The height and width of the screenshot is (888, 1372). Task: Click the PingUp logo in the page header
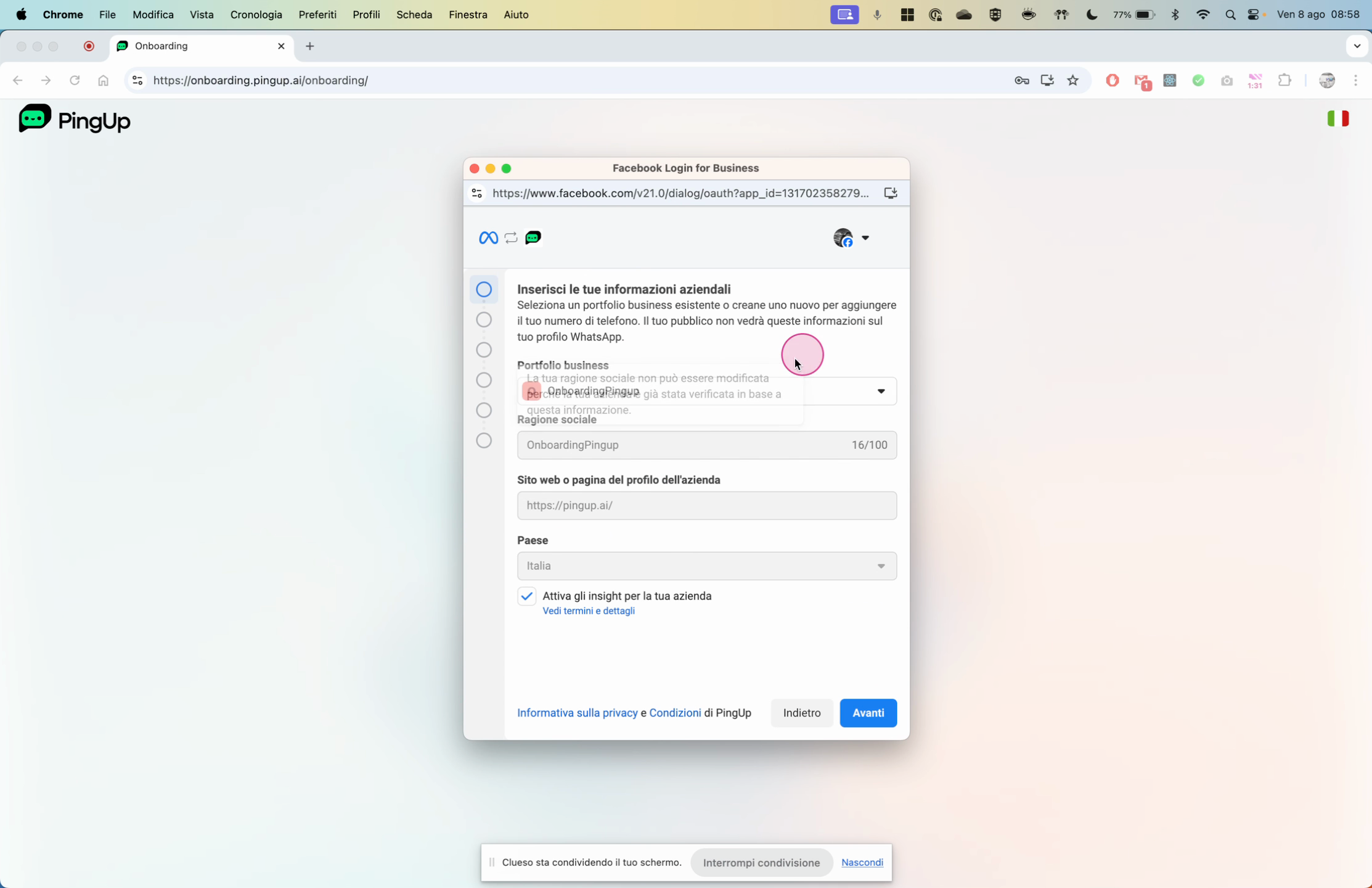point(75,119)
